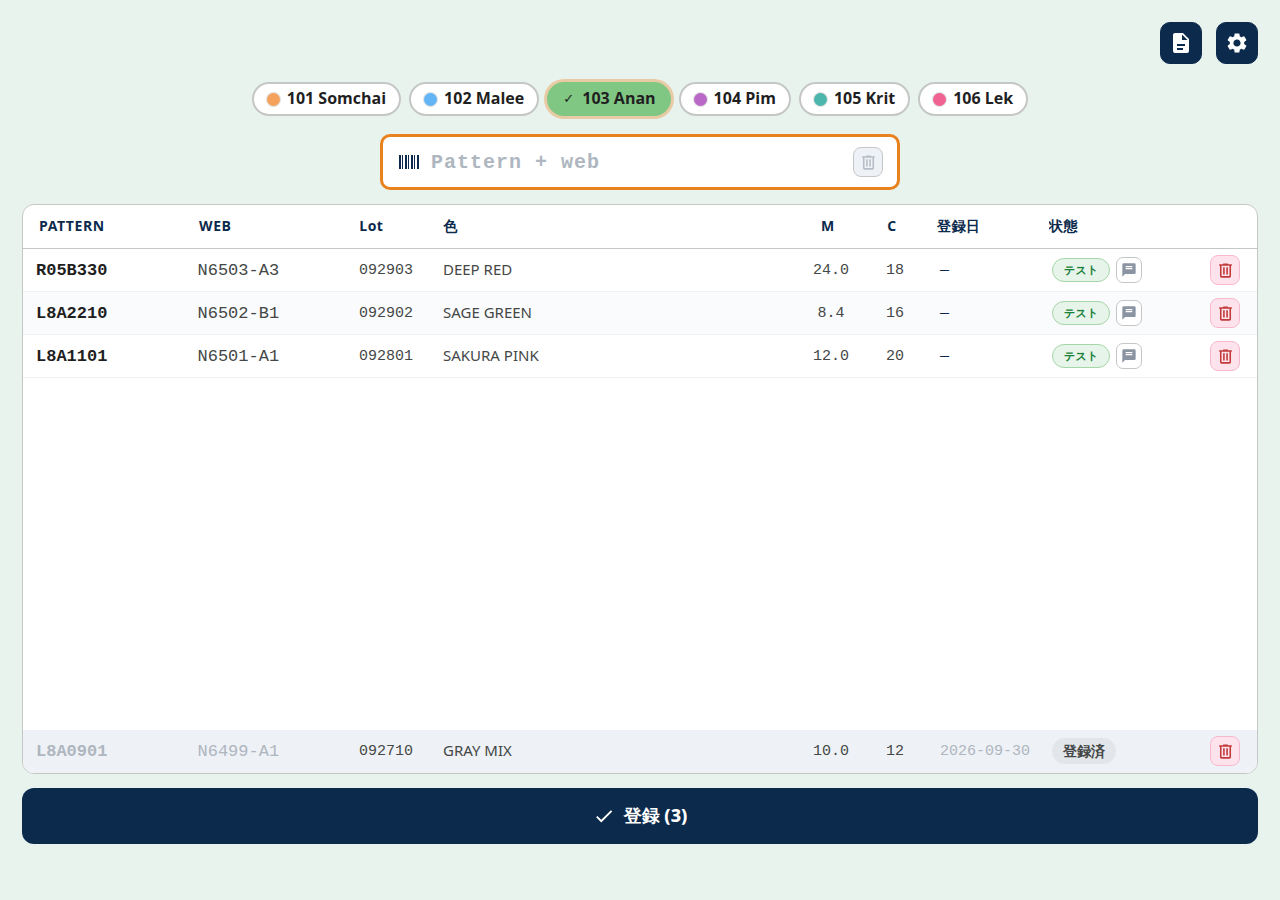Select worker 101 Somchai

(x=326, y=99)
